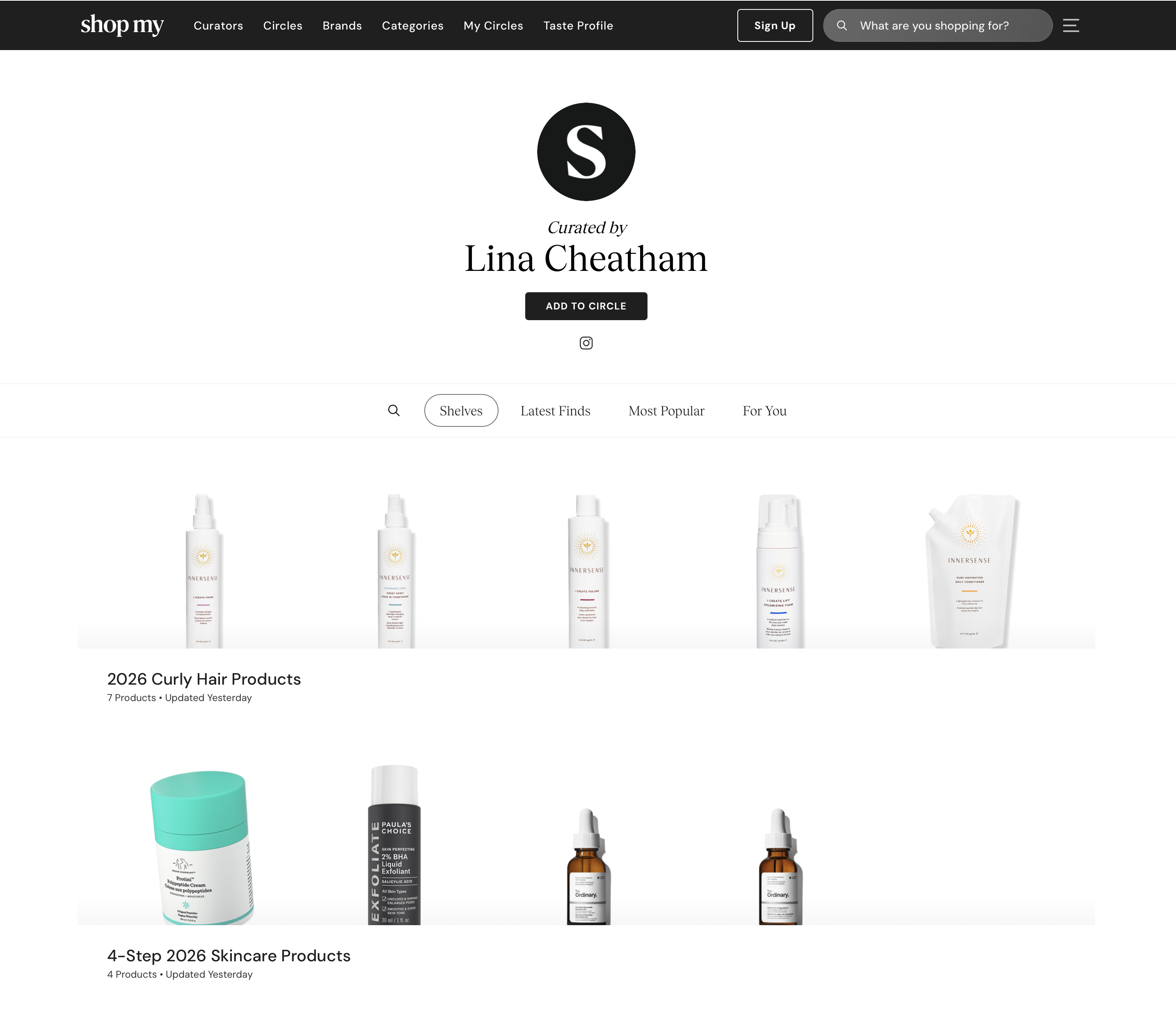Image resolution: width=1176 pixels, height=1013 pixels.
Task: Click the Sign Up button
Action: [775, 25]
